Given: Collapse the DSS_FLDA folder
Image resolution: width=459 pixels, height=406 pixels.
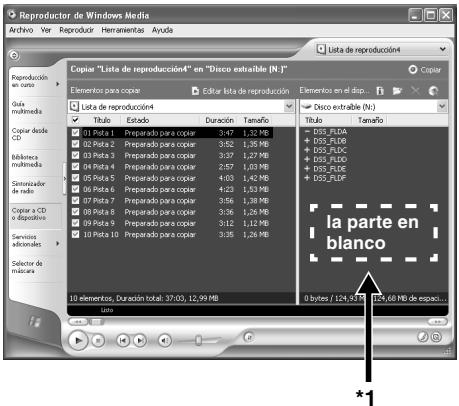Looking at the screenshot, I should point(307,131).
